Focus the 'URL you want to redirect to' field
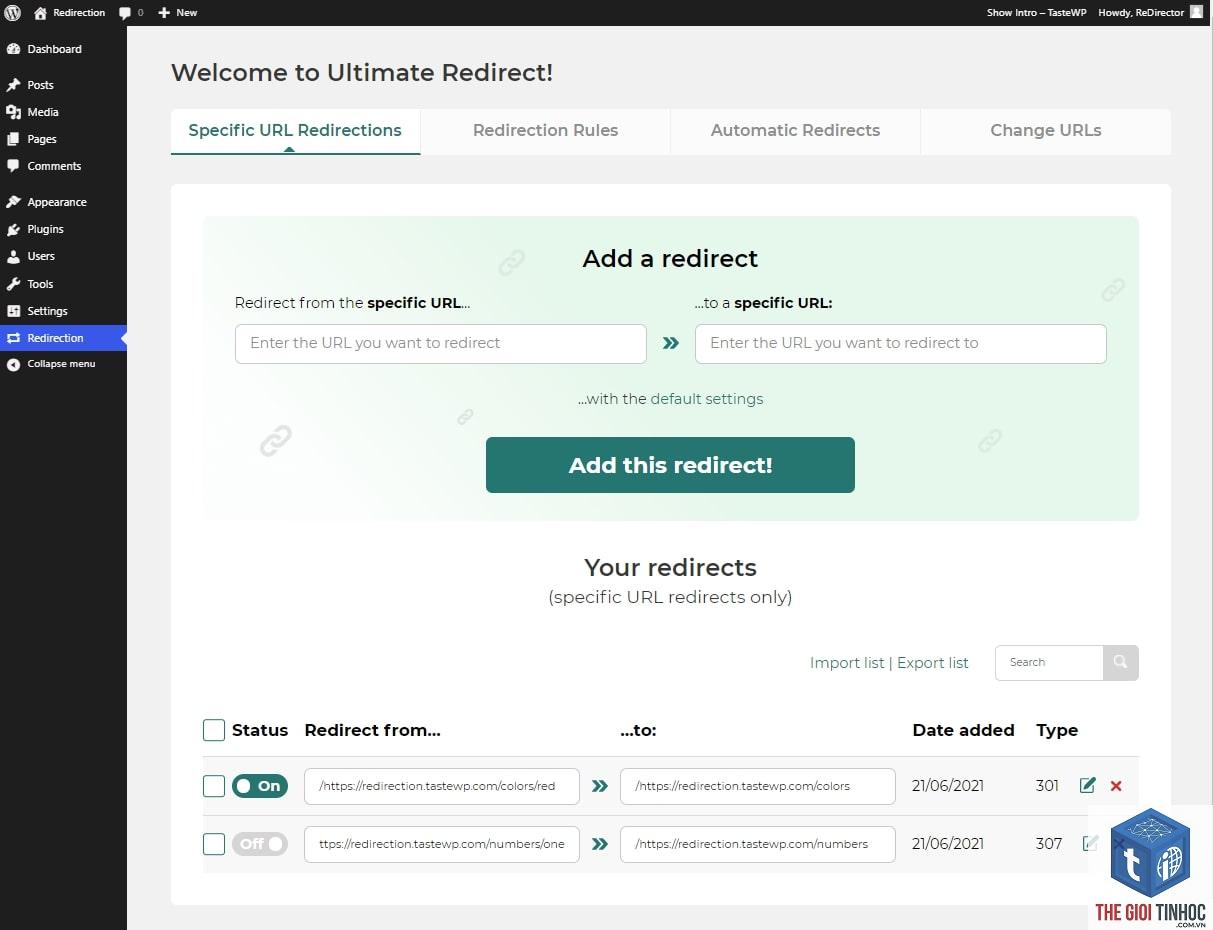 tap(901, 343)
